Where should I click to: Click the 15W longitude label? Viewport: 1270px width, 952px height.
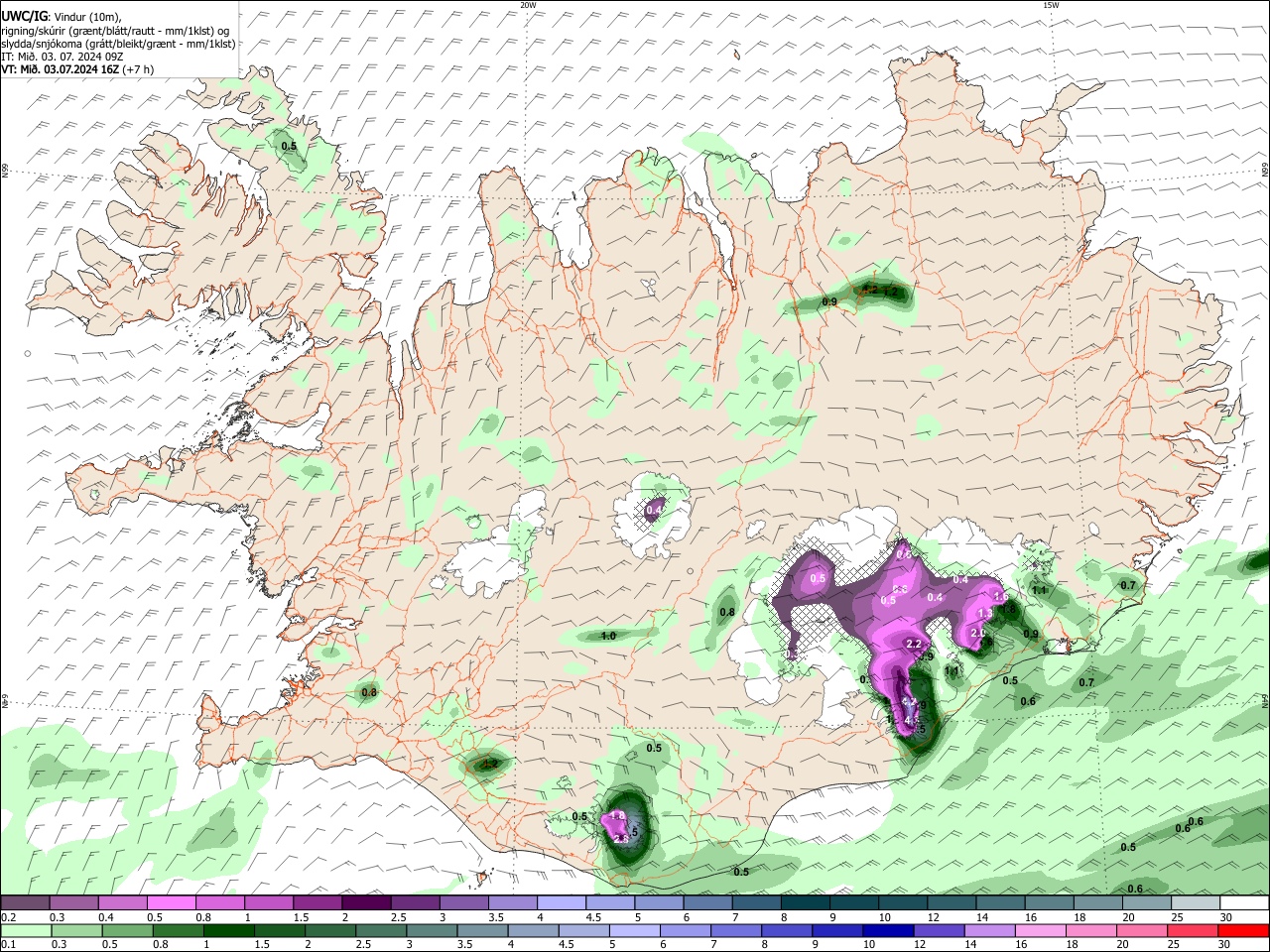pos(1051,4)
